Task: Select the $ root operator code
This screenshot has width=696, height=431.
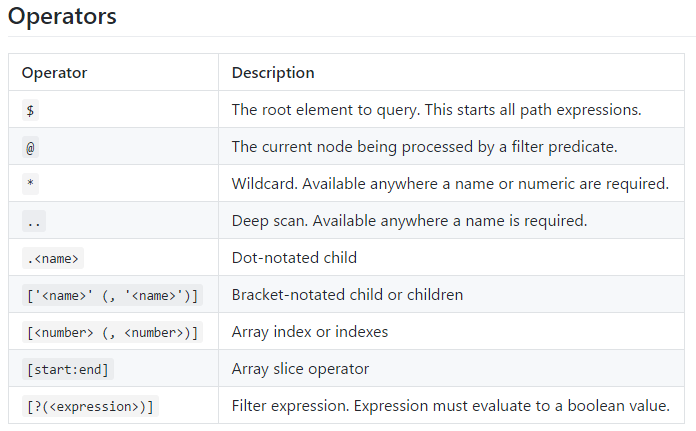Action: 29,110
